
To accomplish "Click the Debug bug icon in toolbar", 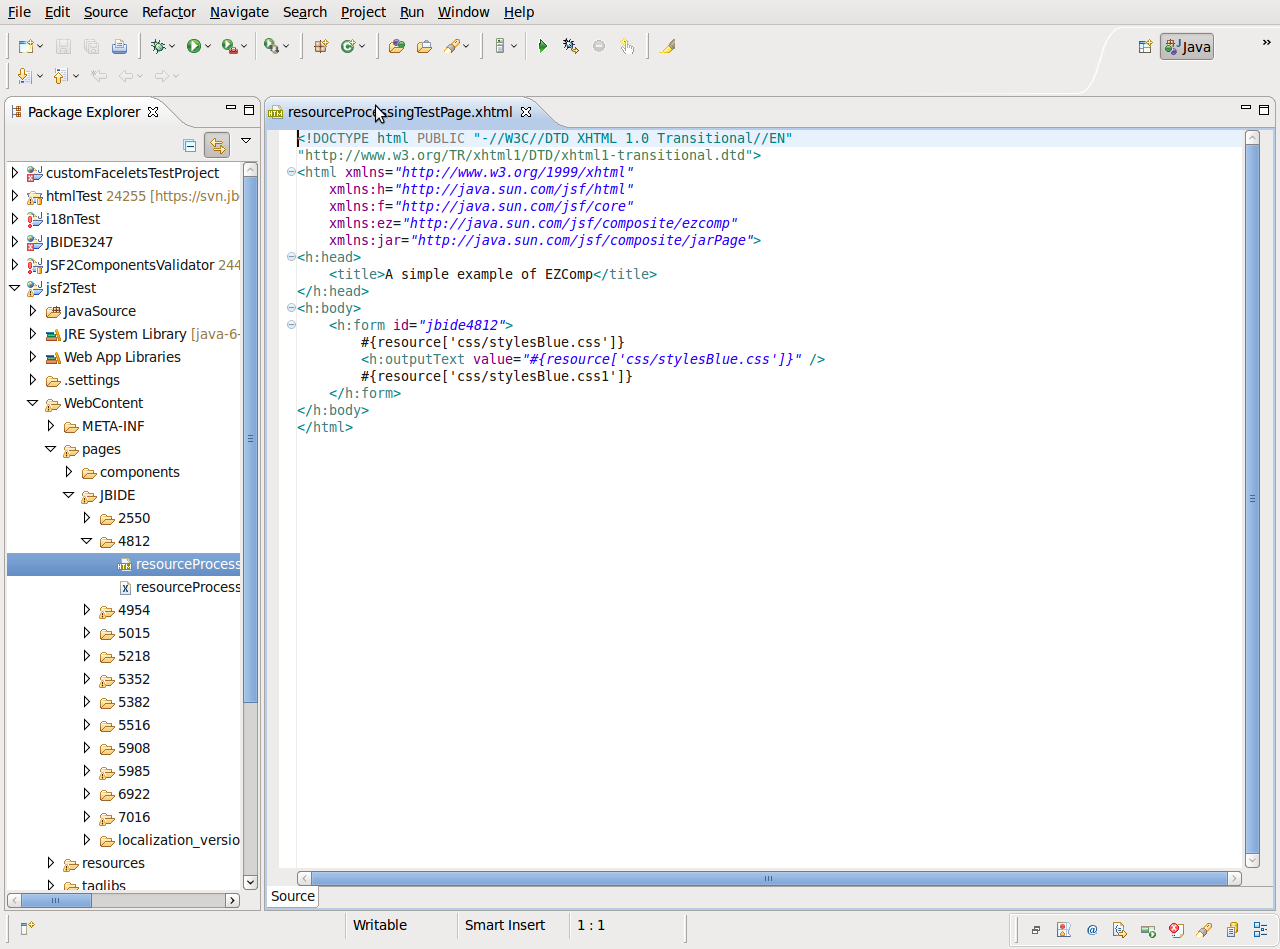I will pyautogui.click(x=157, y=46).
